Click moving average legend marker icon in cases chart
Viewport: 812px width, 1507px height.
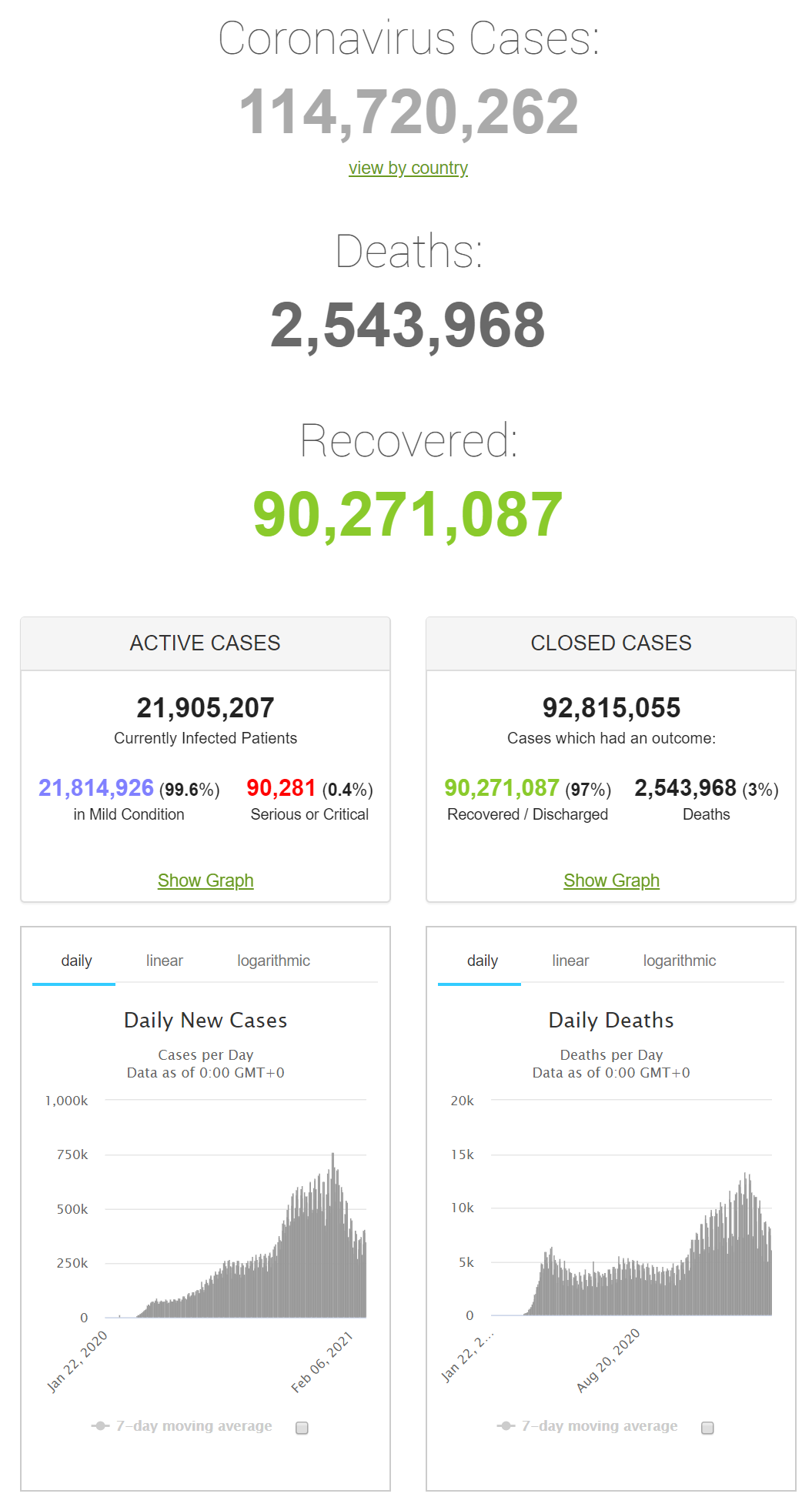(101, 1426)
